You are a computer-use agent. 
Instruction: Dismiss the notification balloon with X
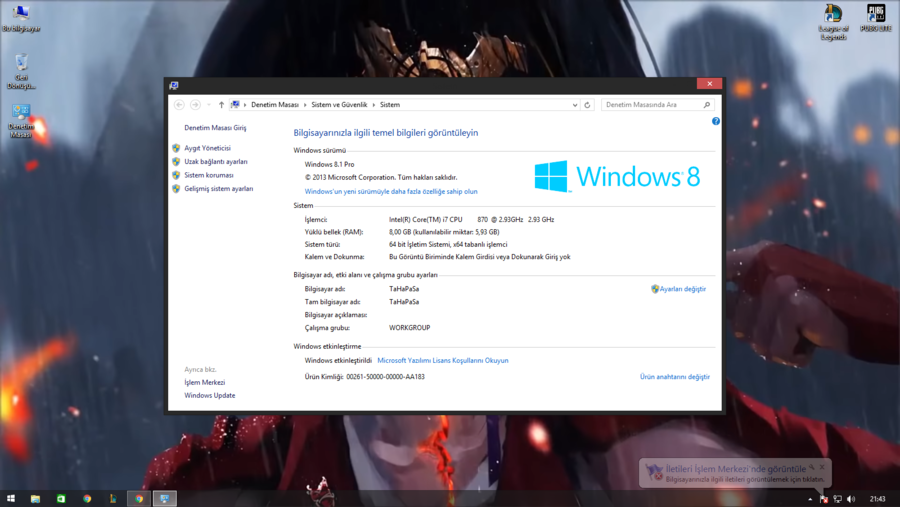pyautogui.click(x=822, y=467)
